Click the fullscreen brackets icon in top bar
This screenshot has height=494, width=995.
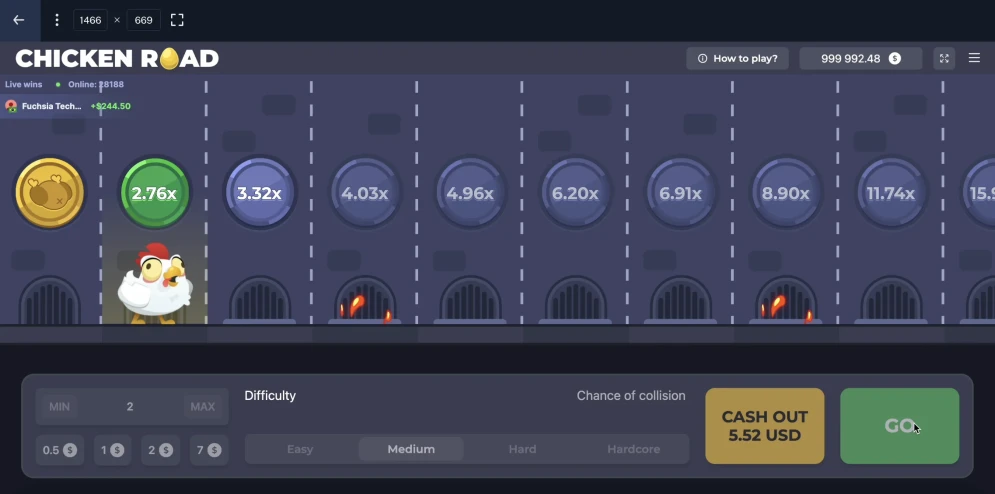[x=177, y=20]
